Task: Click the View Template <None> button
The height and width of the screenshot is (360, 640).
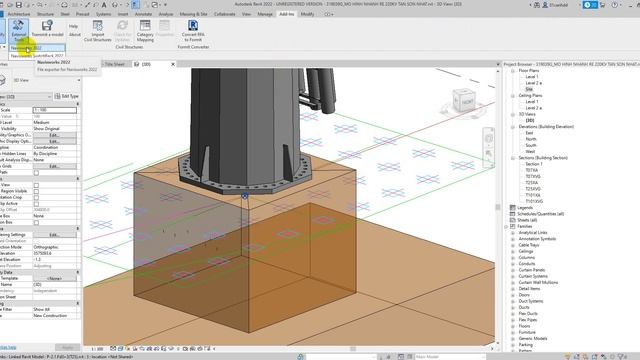Action: [x=54, y=278]
